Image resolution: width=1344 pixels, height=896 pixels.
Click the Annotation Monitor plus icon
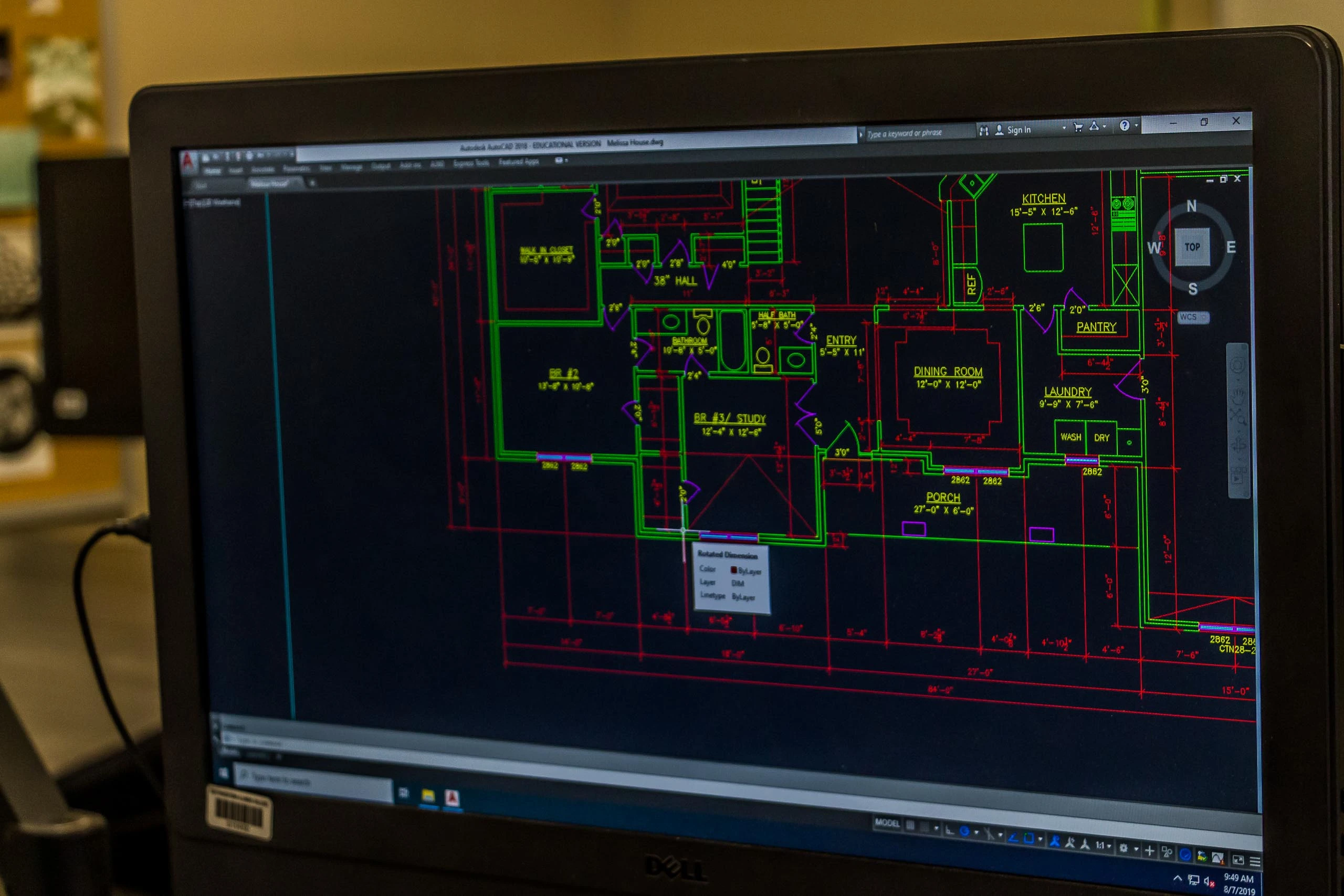[1150, 851]
